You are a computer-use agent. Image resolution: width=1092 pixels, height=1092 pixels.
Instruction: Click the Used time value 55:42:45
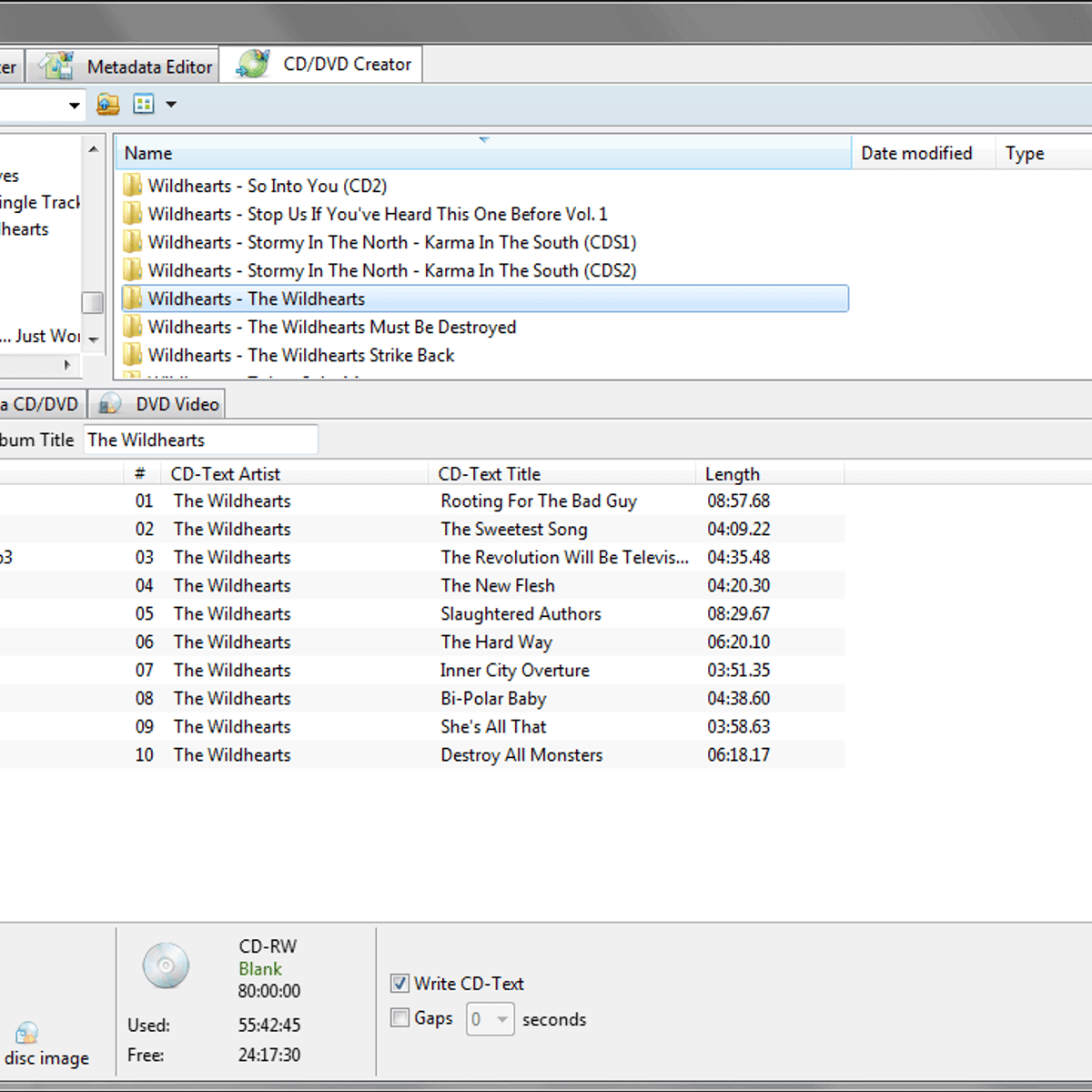269,1025
